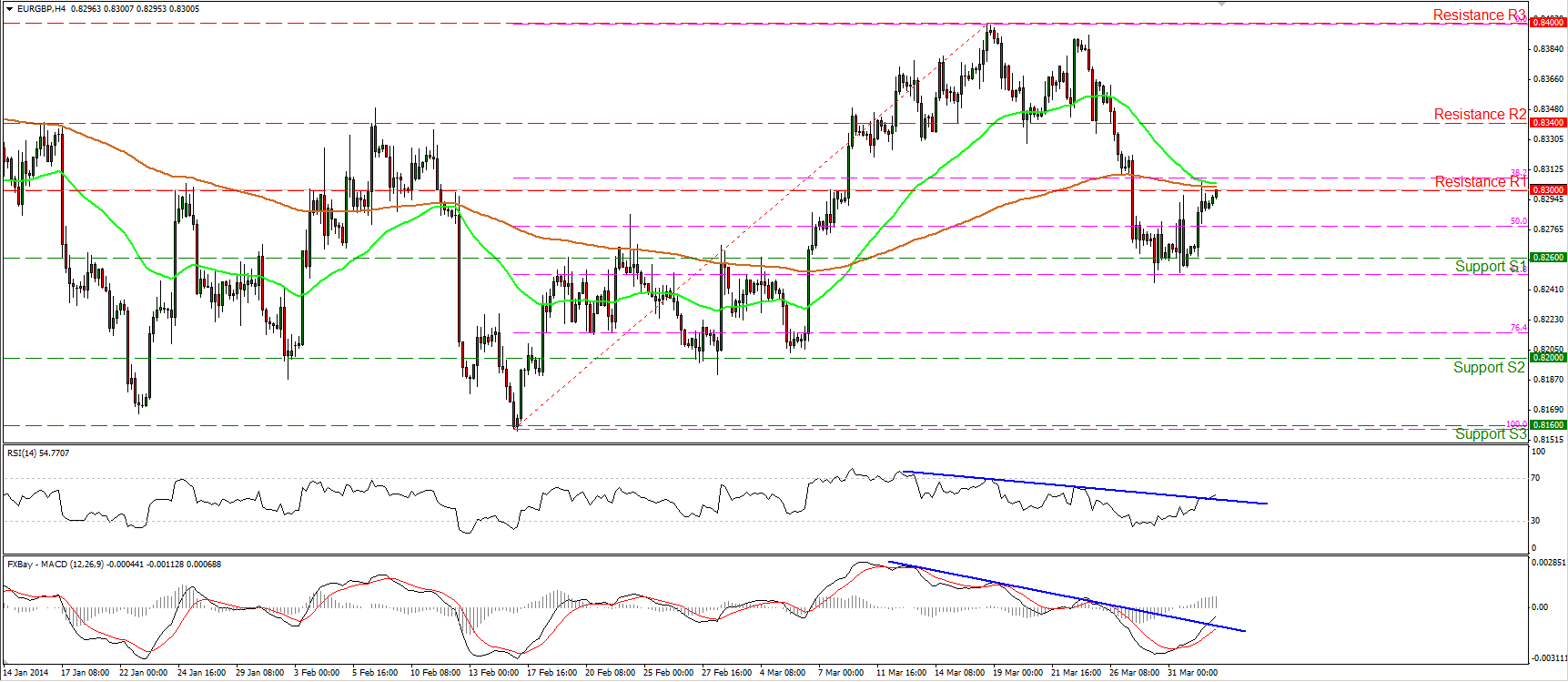The width and height of the screenshot is (1568, 682).
Task: Click the 0.81870 price axis value
Action: 1550,380
